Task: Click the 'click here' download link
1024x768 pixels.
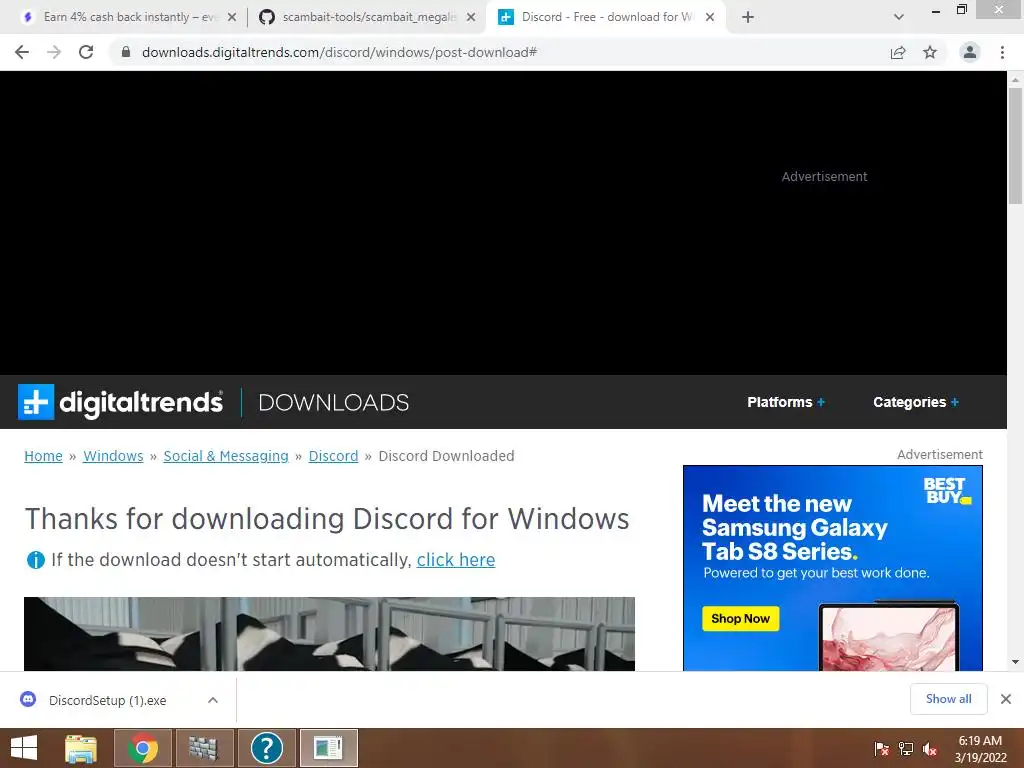Action: click(x=456, y=560)
